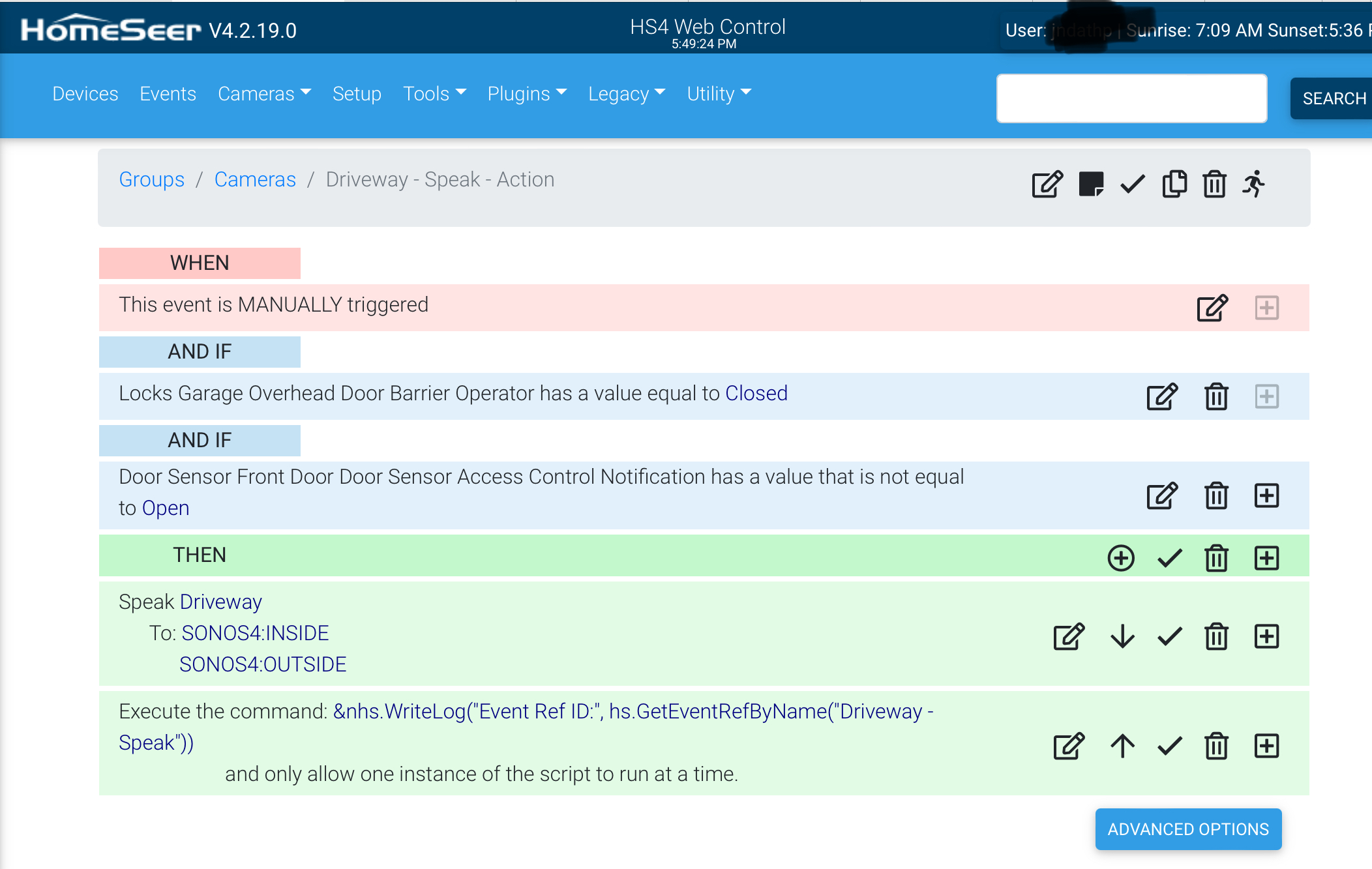This screenshot has height=869, width=1372.
Task: Open the event notes sticky icon
Action: [x=1091, y=184]
